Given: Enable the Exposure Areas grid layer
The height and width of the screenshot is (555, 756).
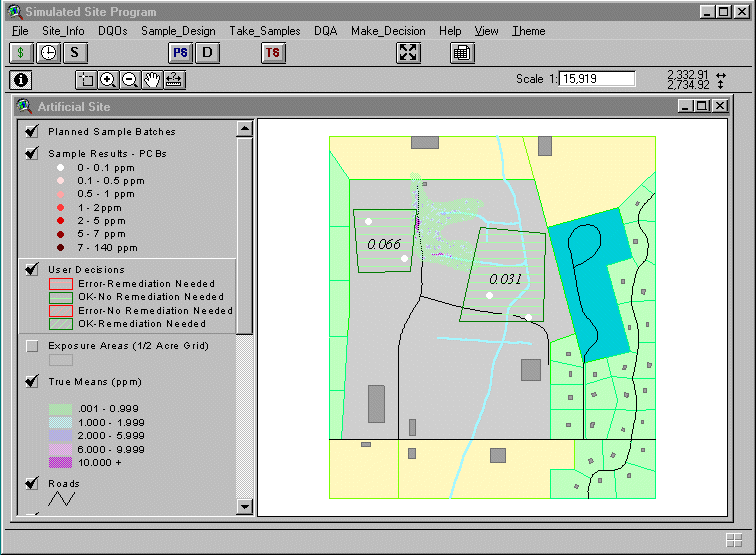Looking at the screenshot, I should [x=32, y=345].
